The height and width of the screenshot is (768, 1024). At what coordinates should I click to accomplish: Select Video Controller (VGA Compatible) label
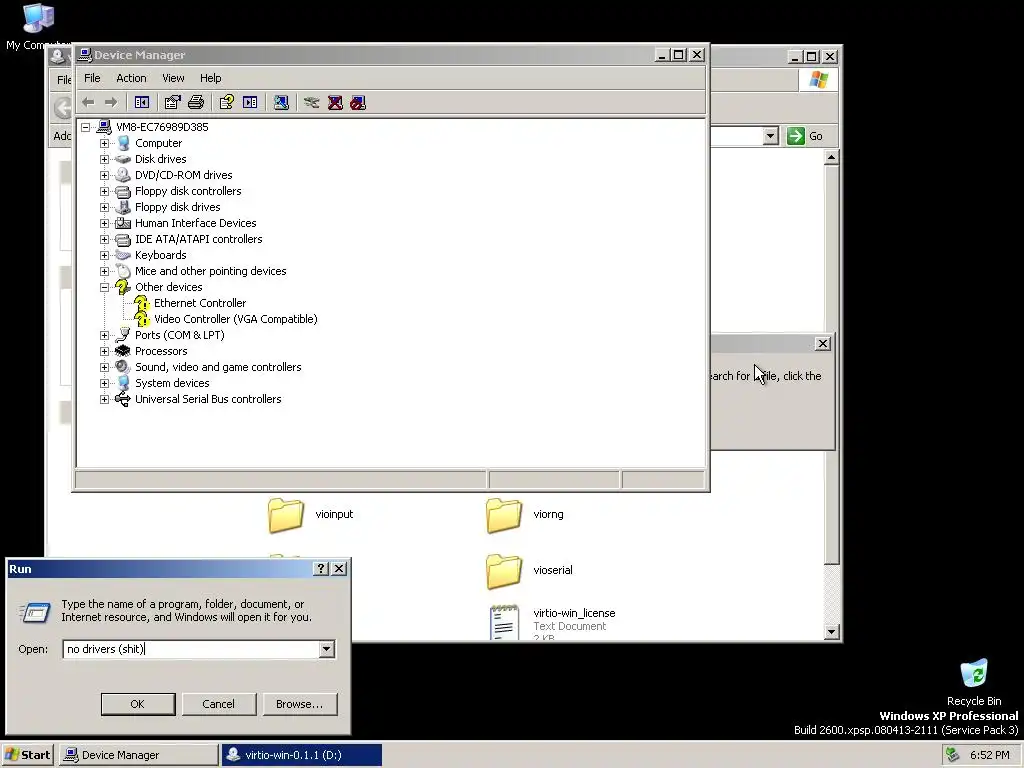click(236, 319)
